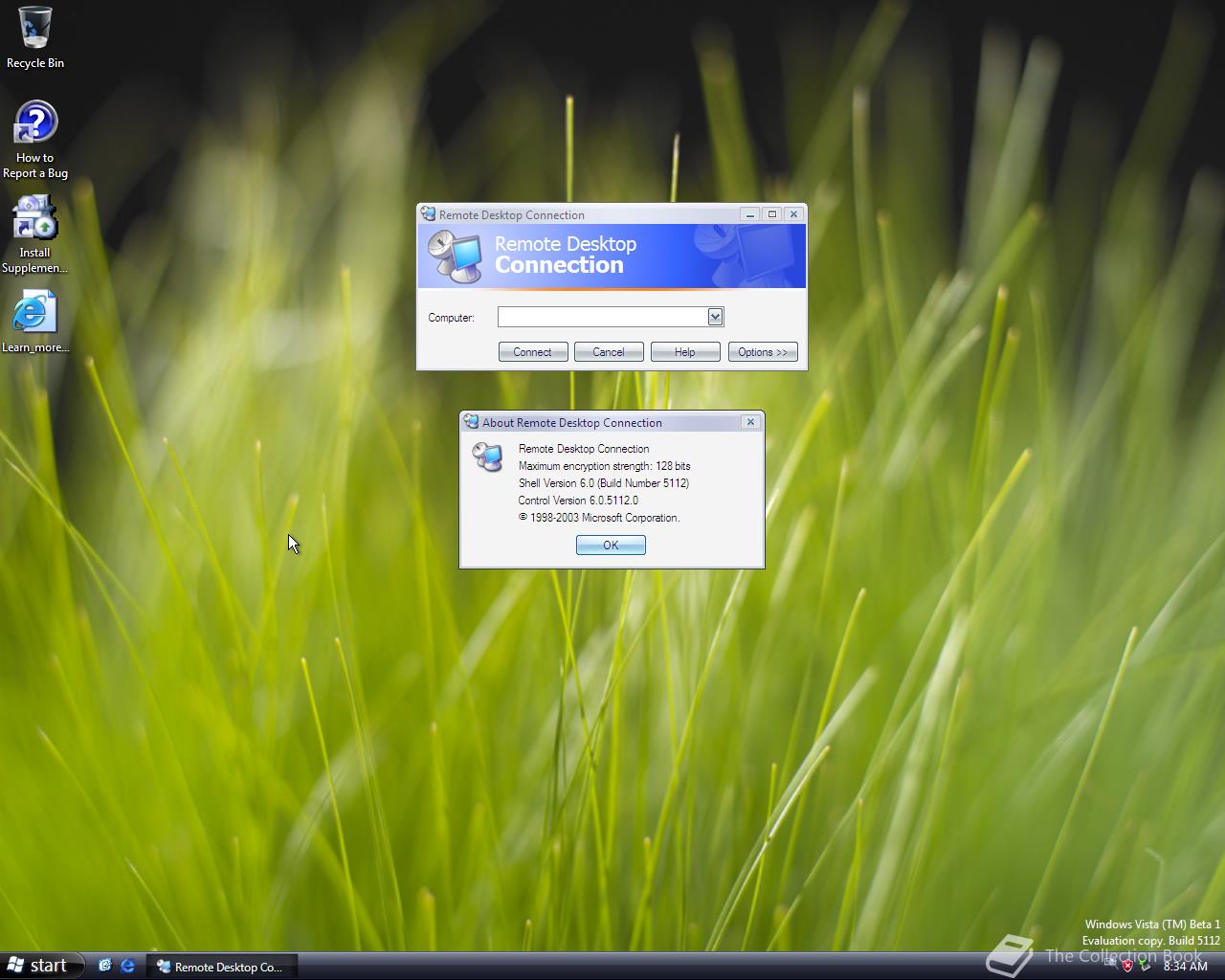This screenshot has height=980, width=1225.
Task: Expand the Computer dropdown list
Action: click(x=715, y=317)
